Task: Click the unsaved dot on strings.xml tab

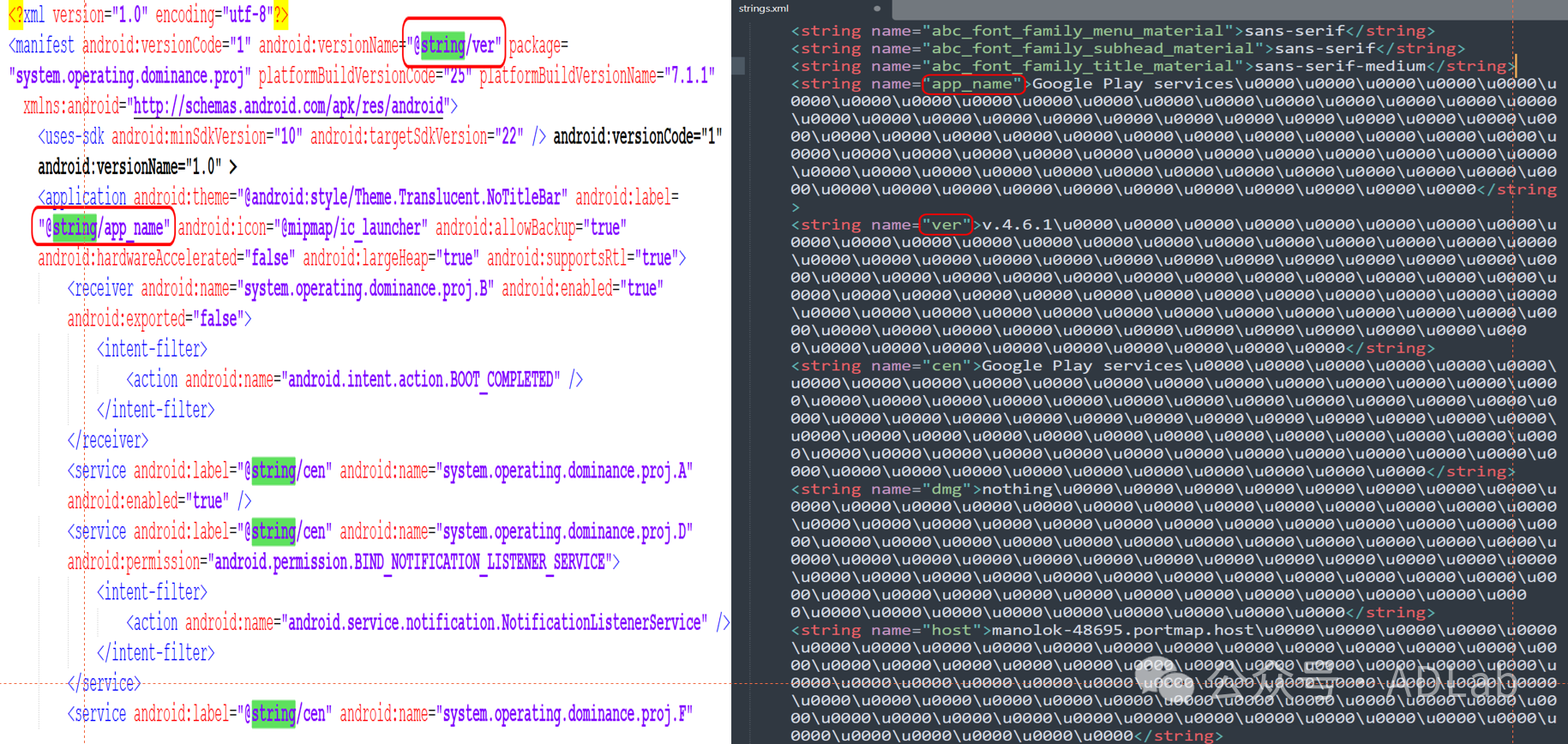Action: [x=876, y=9]
